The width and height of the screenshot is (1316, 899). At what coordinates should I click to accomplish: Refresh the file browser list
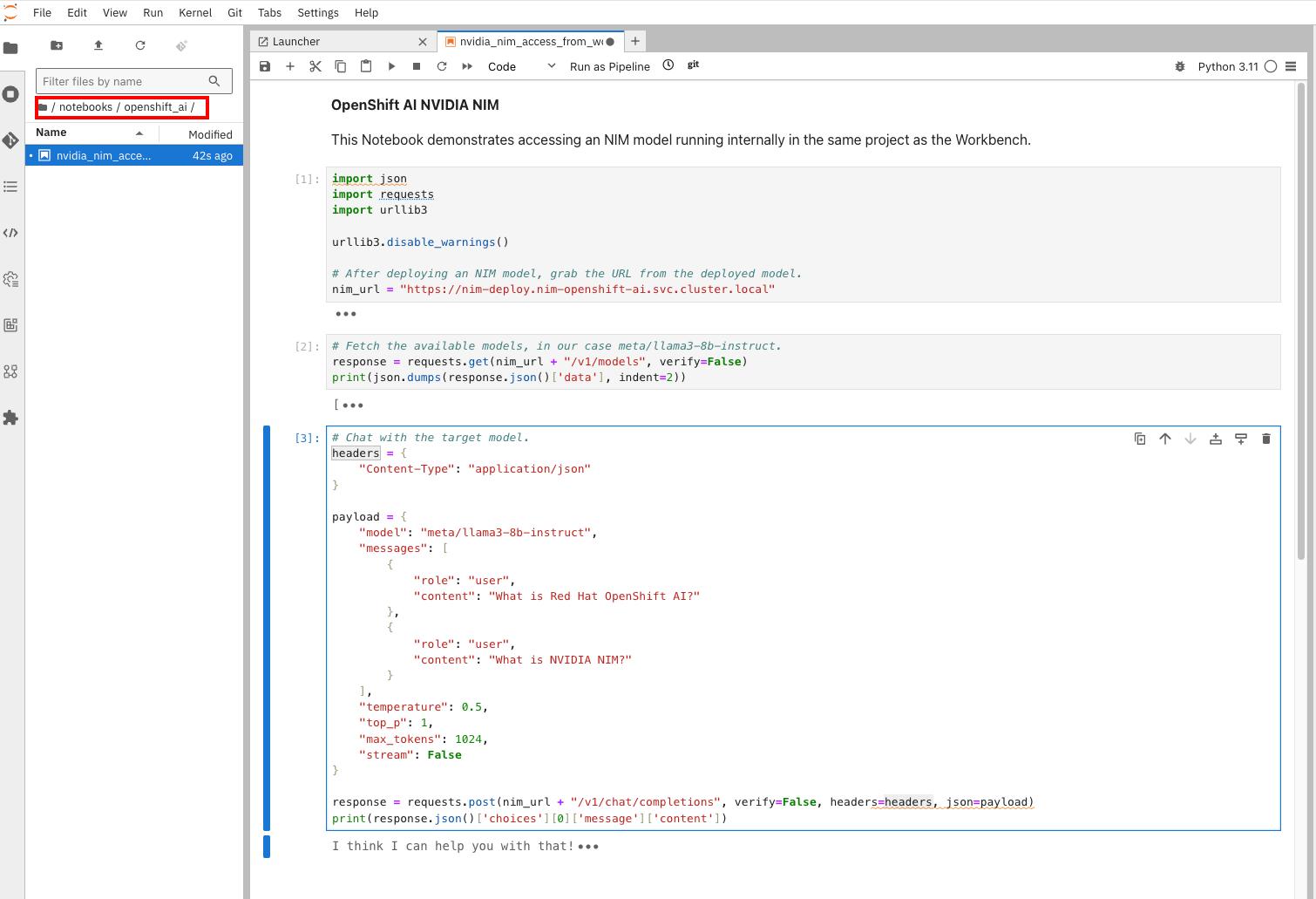(x=140, y=45)
